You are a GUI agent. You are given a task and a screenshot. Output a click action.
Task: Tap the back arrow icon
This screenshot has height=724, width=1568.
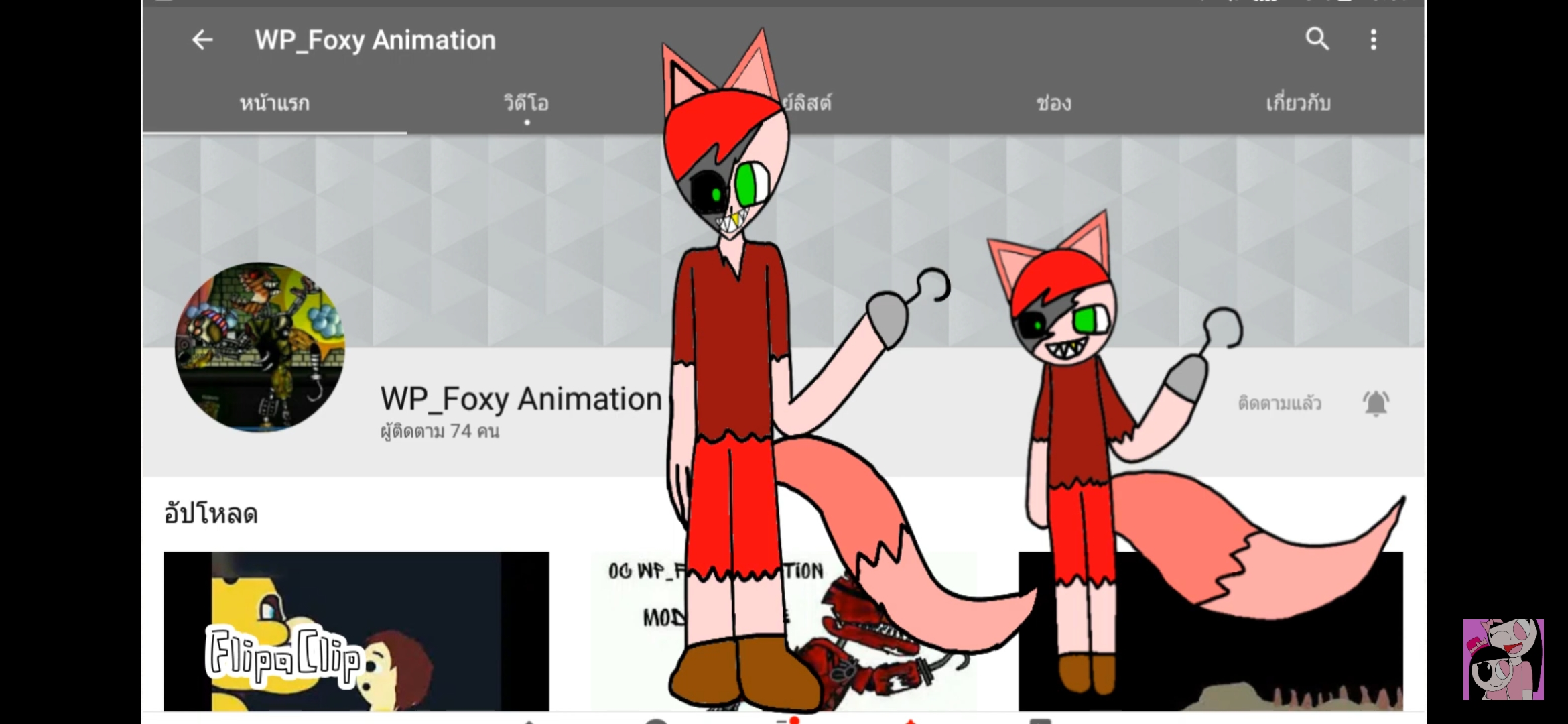(202, 40)
